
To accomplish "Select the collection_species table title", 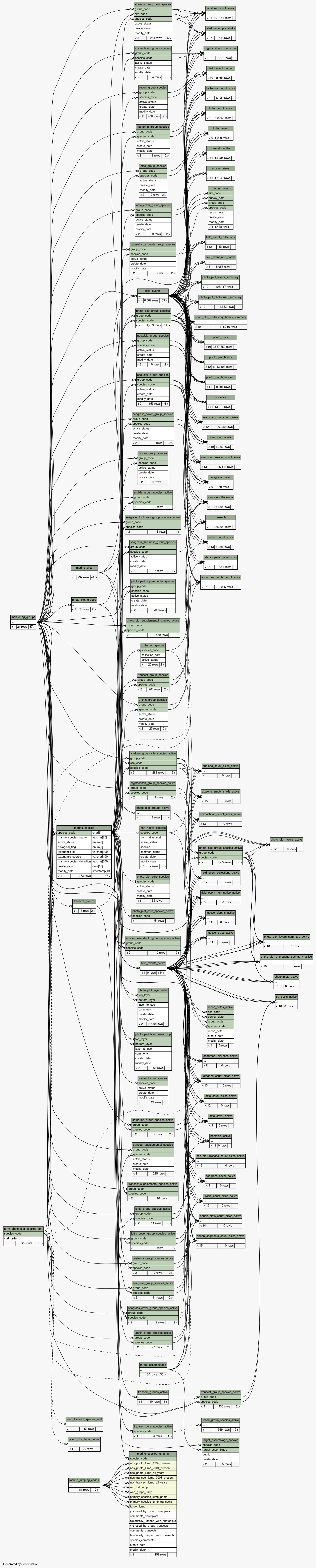I will [x=153, y=645].
